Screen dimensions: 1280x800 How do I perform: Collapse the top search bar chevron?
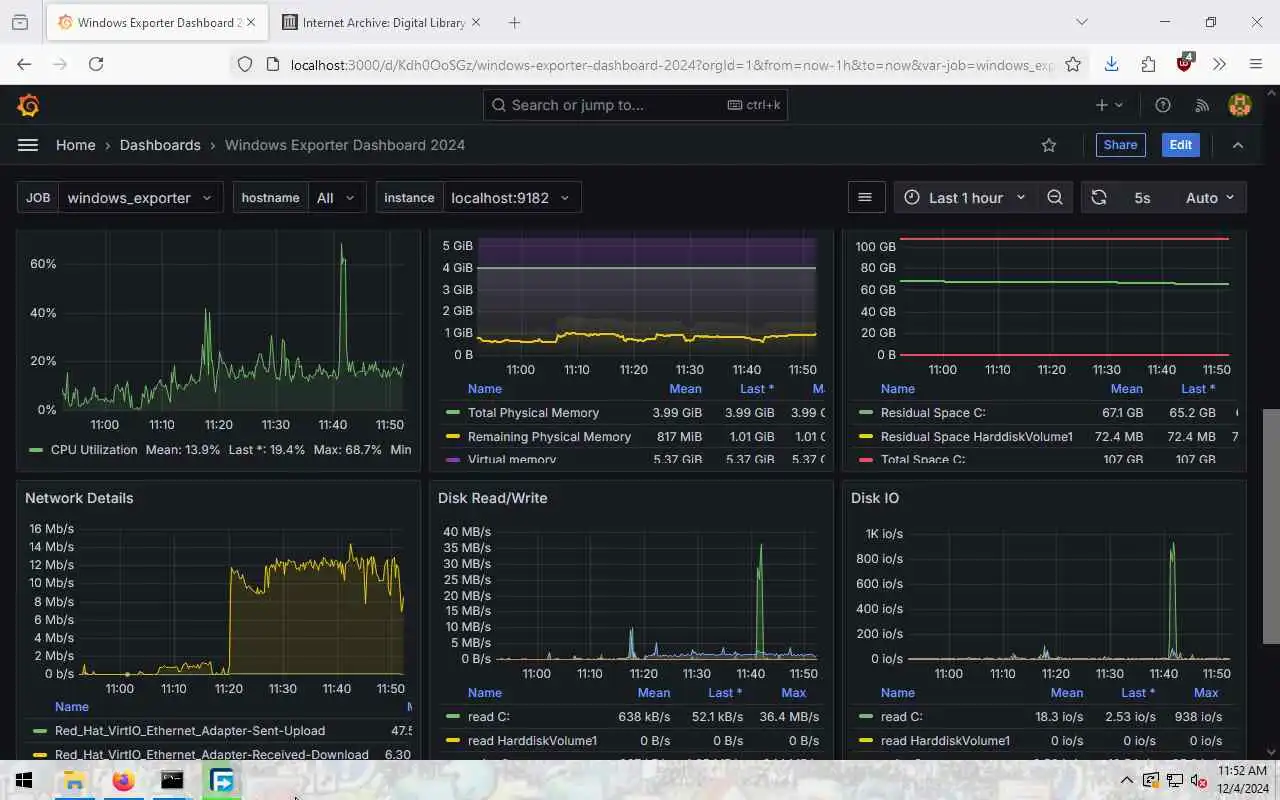pyautogui.click(x=1238, y=145)
